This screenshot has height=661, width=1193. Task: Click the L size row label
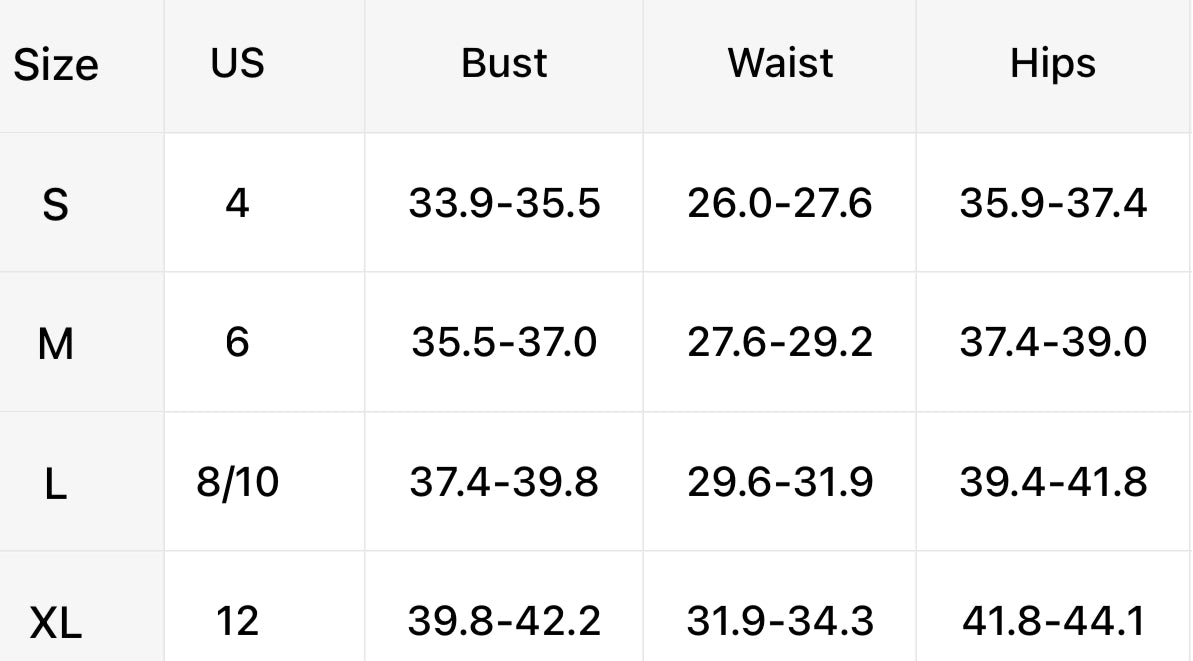pyautogui.click(x=56, y=484)
